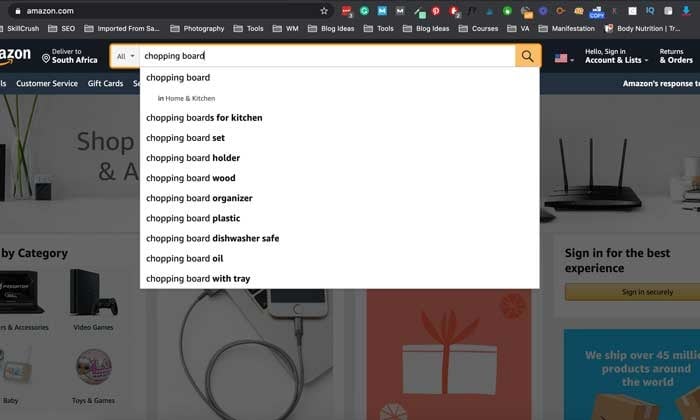The image size is (700, 420).
Task: Click the orange magnifier search button
Action: 528,56
